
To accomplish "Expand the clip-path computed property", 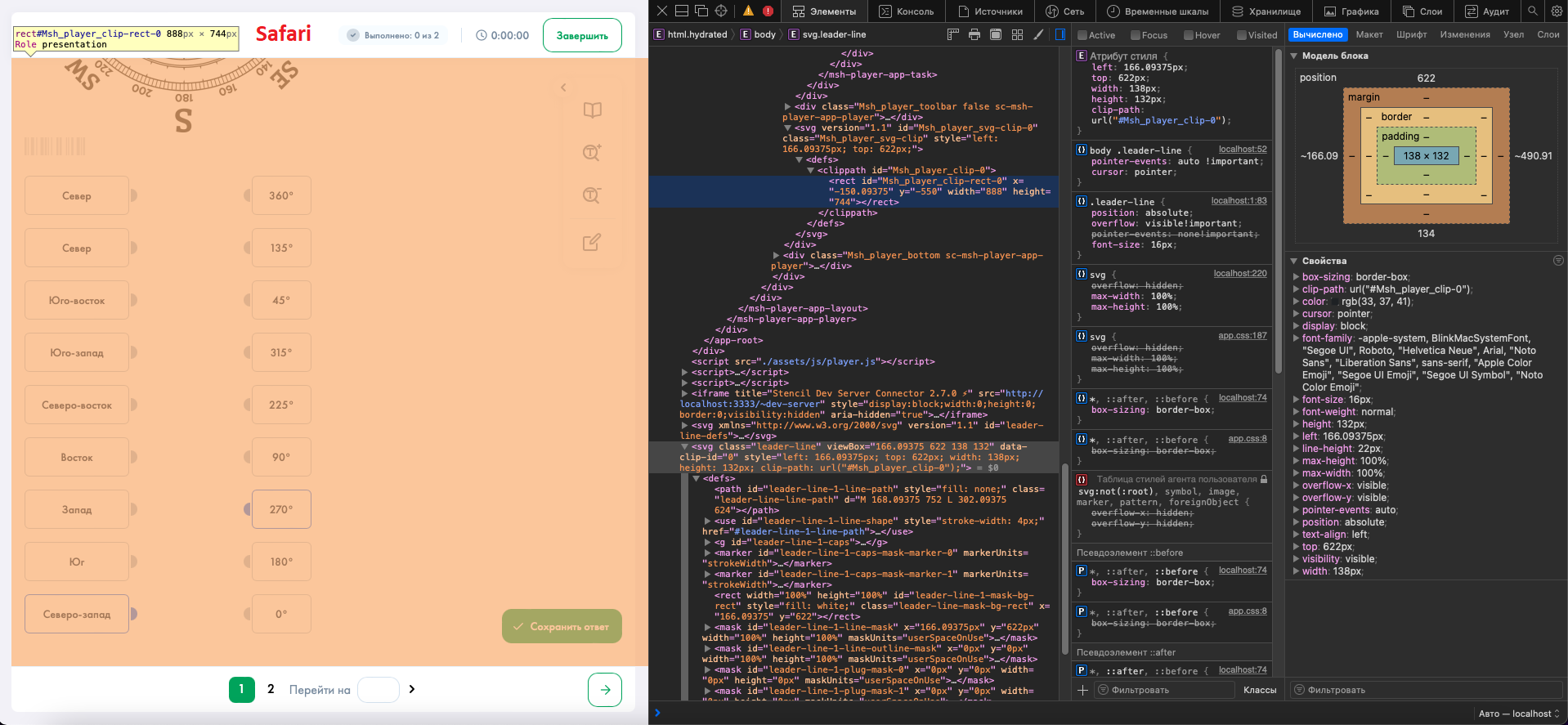I will [1296, 289].
